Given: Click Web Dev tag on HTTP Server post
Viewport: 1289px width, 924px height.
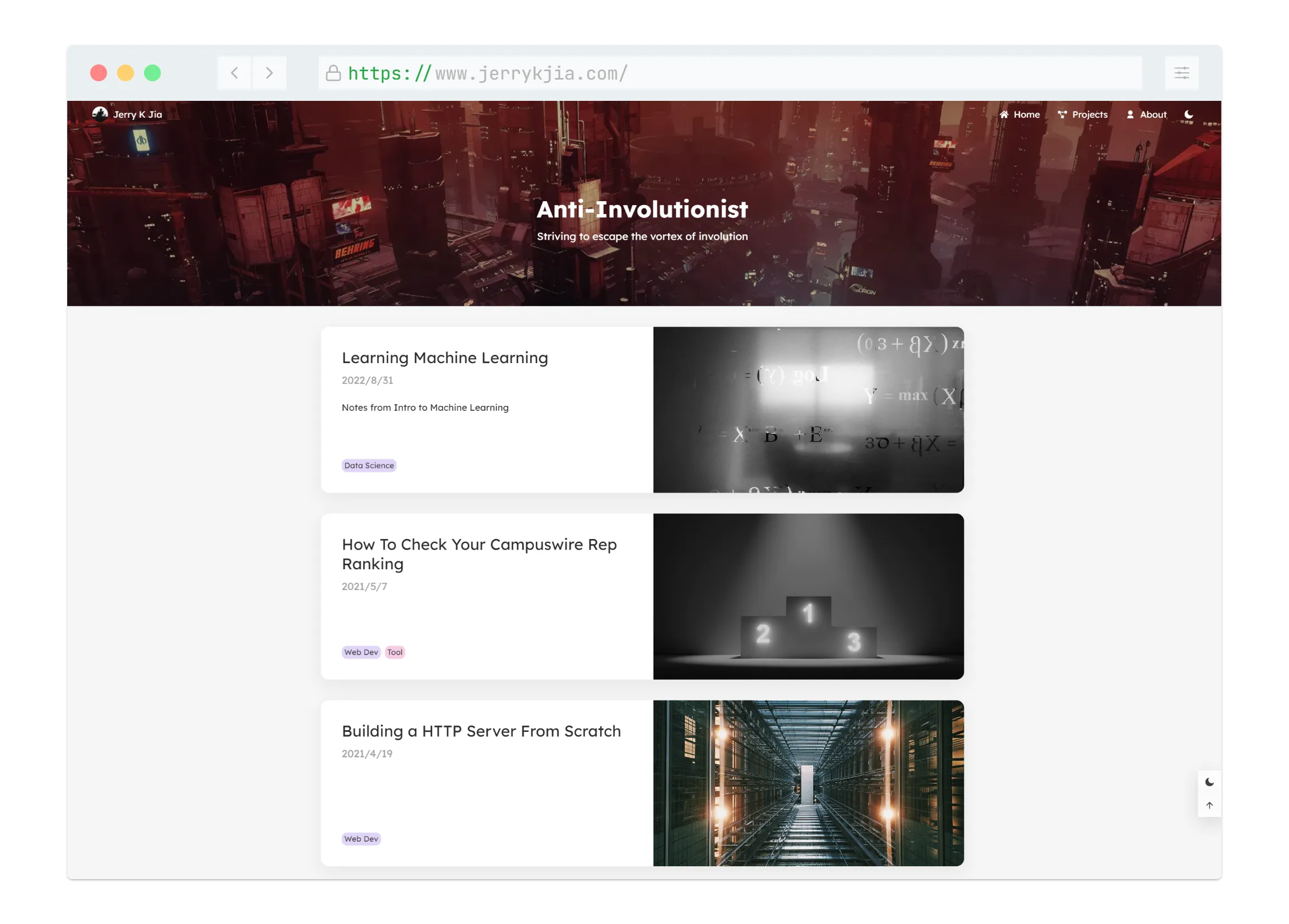Looking at the screenshot, I should [x=361, y=839].
